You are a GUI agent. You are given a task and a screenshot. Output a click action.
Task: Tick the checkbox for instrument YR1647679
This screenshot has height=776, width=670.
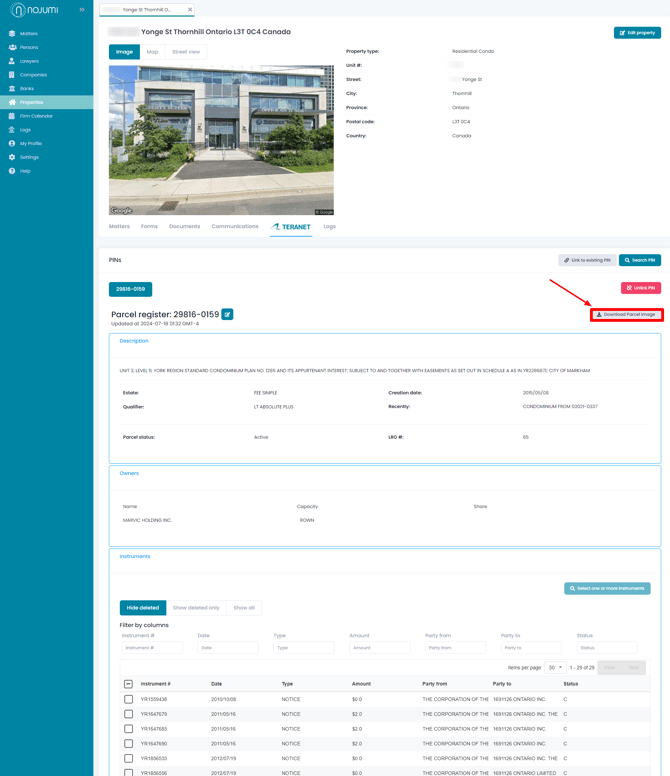click(x=128, y=714)
